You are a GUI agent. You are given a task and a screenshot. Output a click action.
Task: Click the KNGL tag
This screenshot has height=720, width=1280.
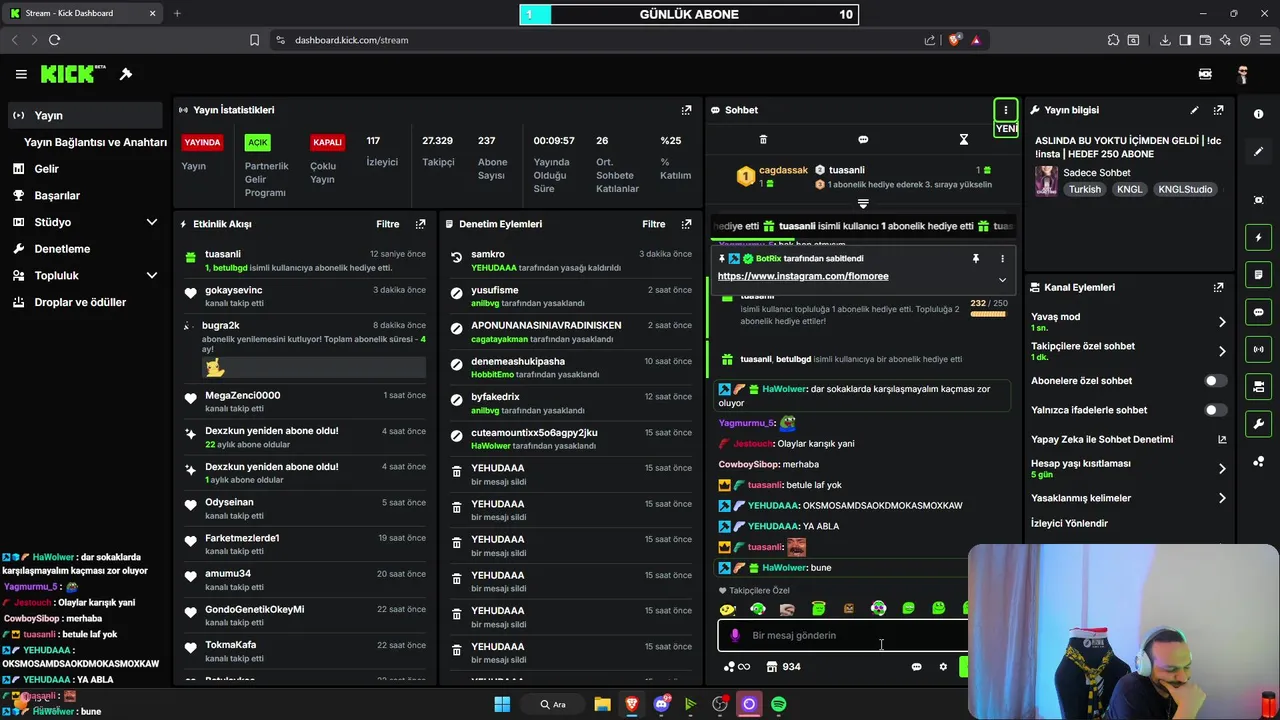[x=1130, y=189]
